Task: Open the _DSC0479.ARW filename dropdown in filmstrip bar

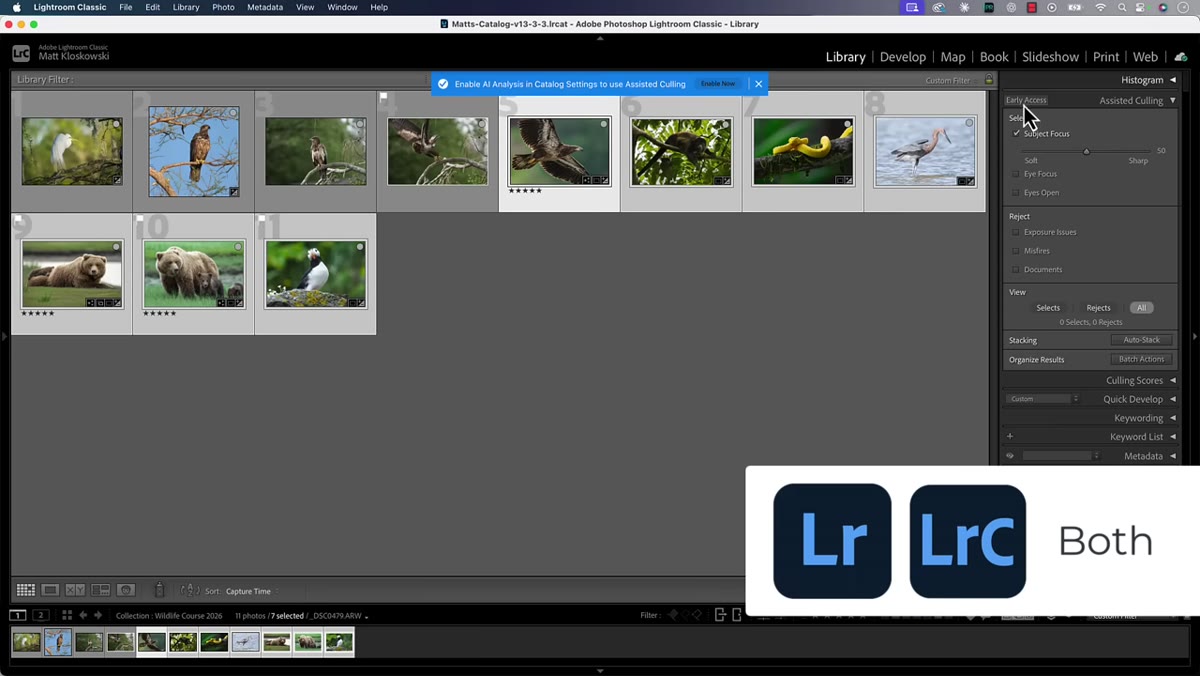Action: 340,616
